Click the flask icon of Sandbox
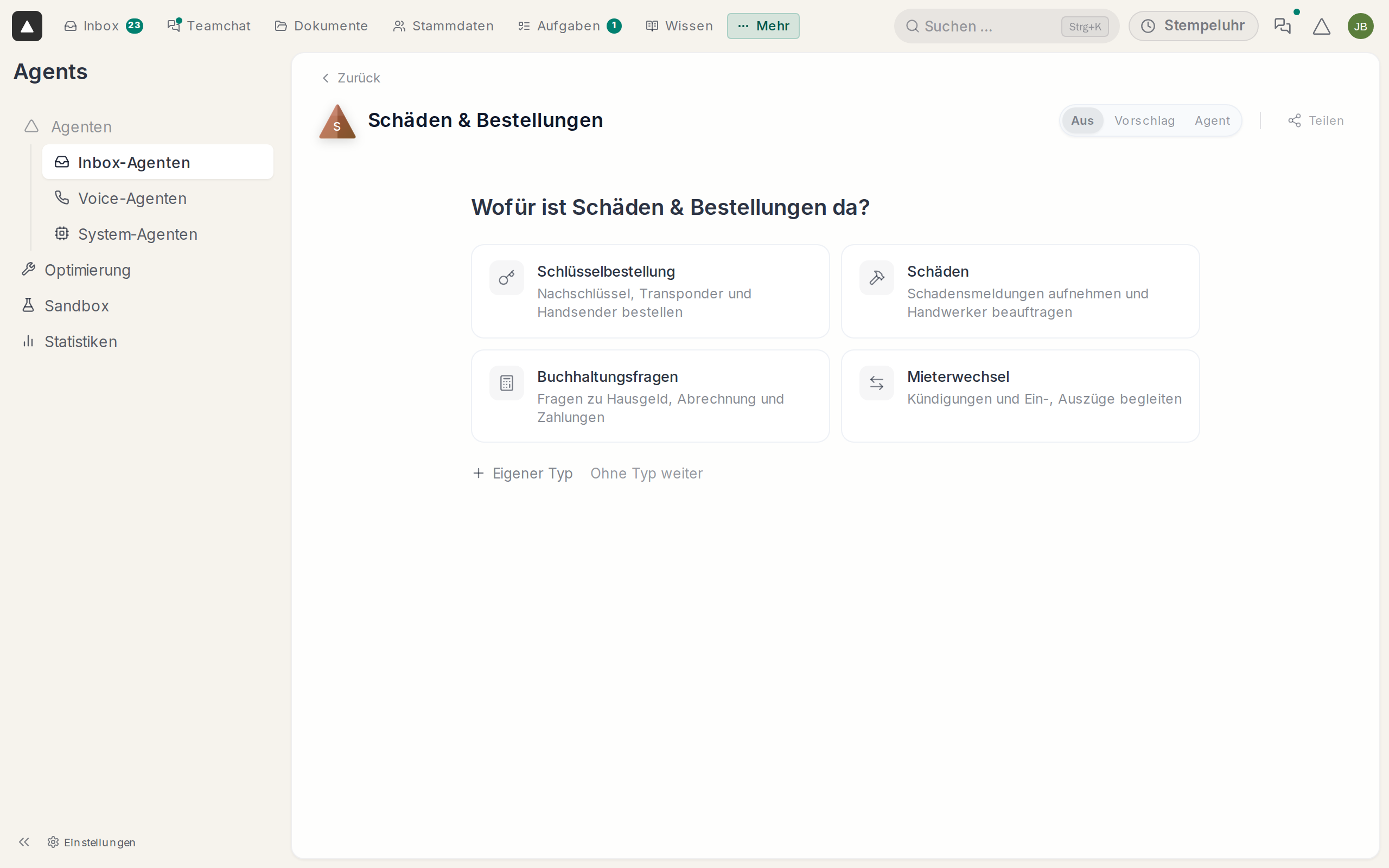The height and width of the screenshot is (868, 1389). 28,305
